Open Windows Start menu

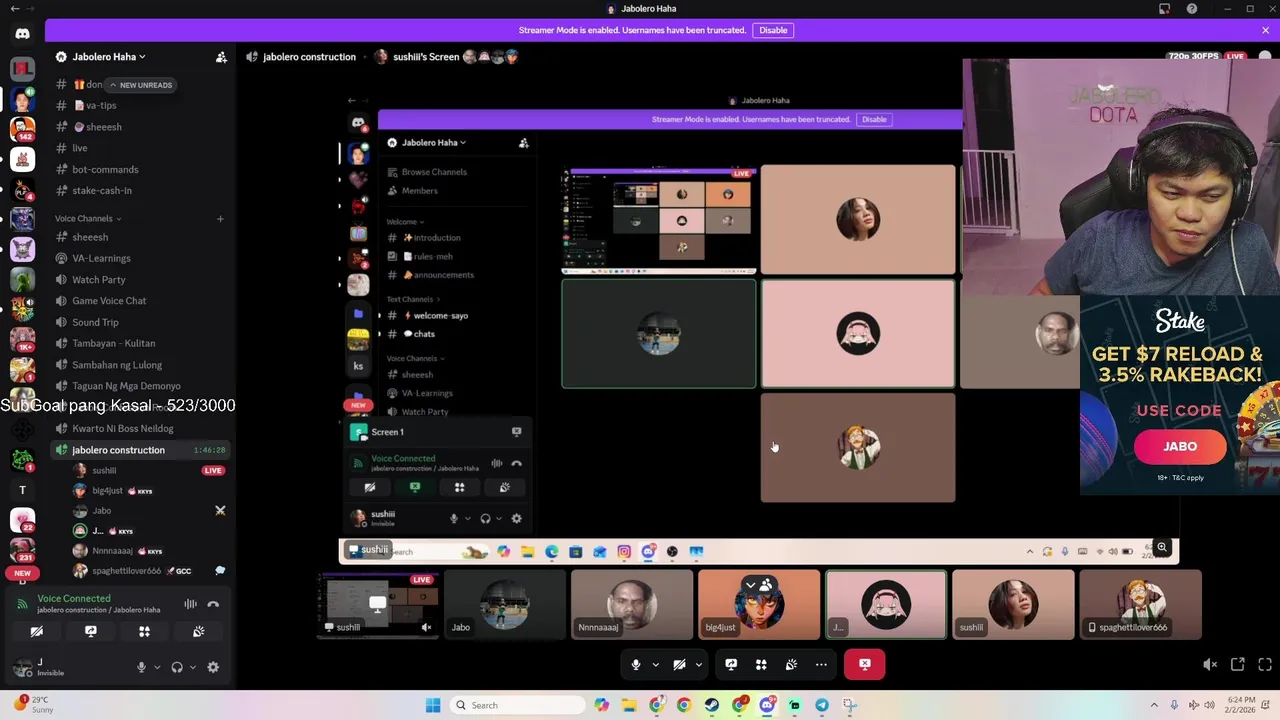click(433, 705)
